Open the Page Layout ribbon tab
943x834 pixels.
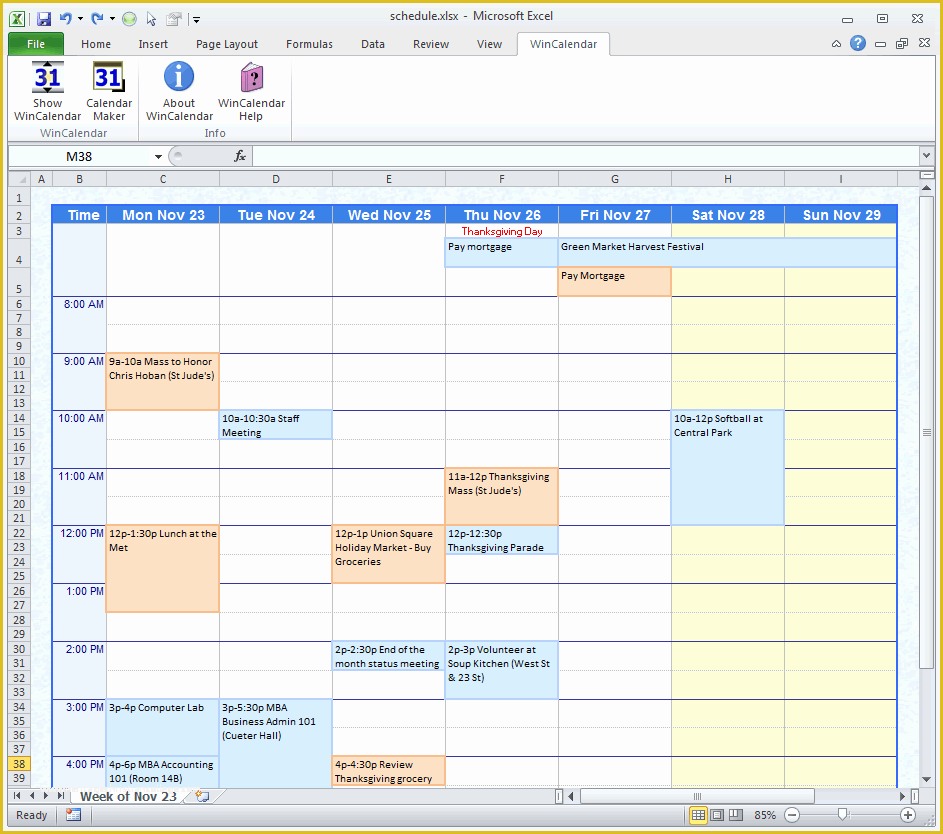(x=227, y=44)
